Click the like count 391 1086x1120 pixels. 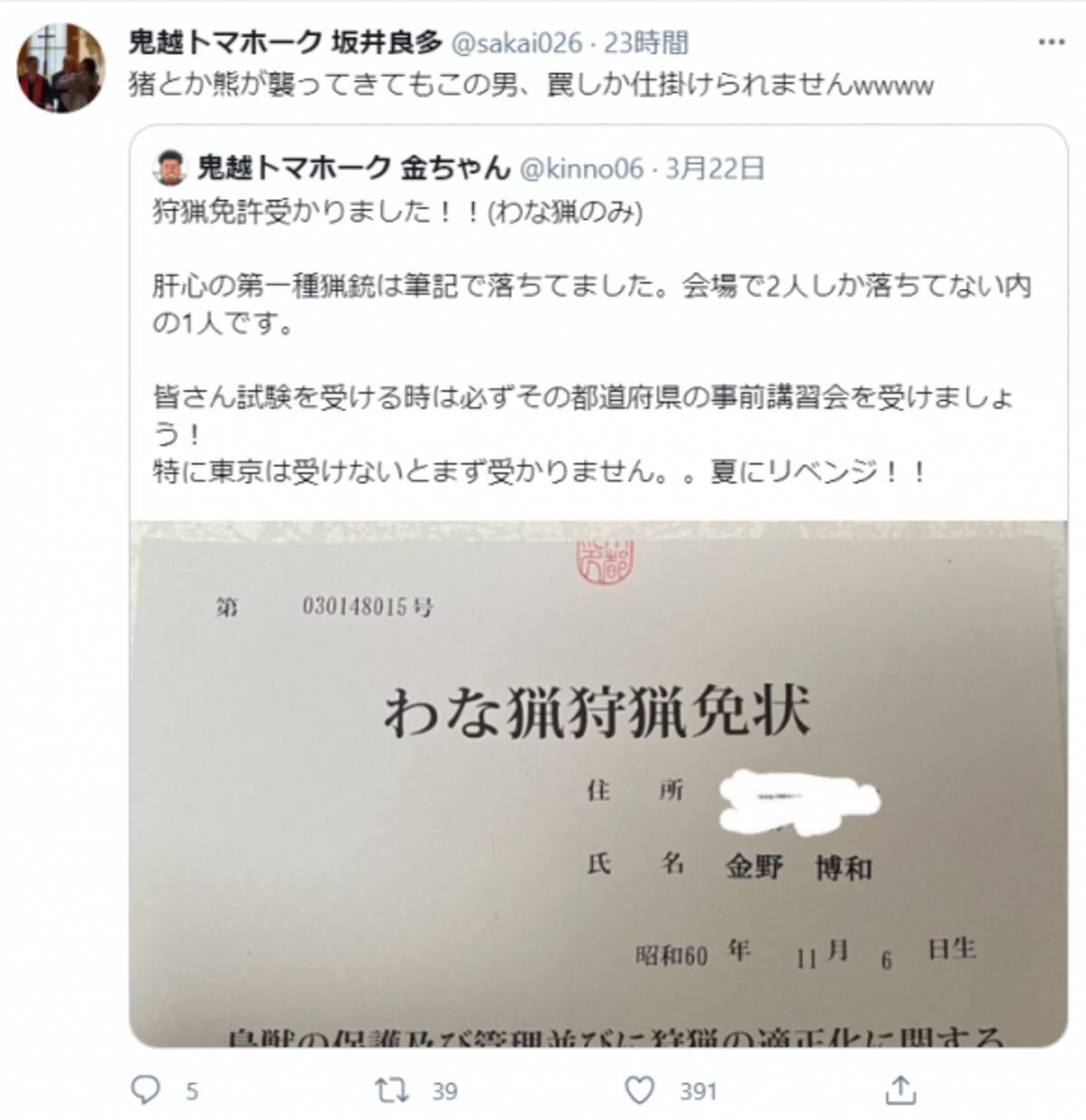coord(698,1091)
